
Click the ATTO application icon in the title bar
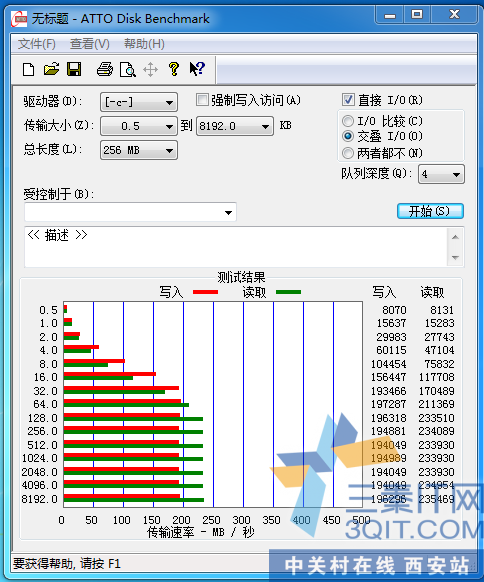19,19
